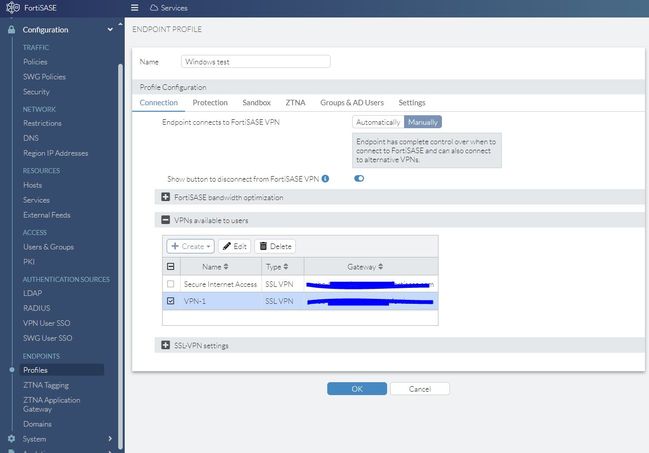Click the System gear icon

12,439
